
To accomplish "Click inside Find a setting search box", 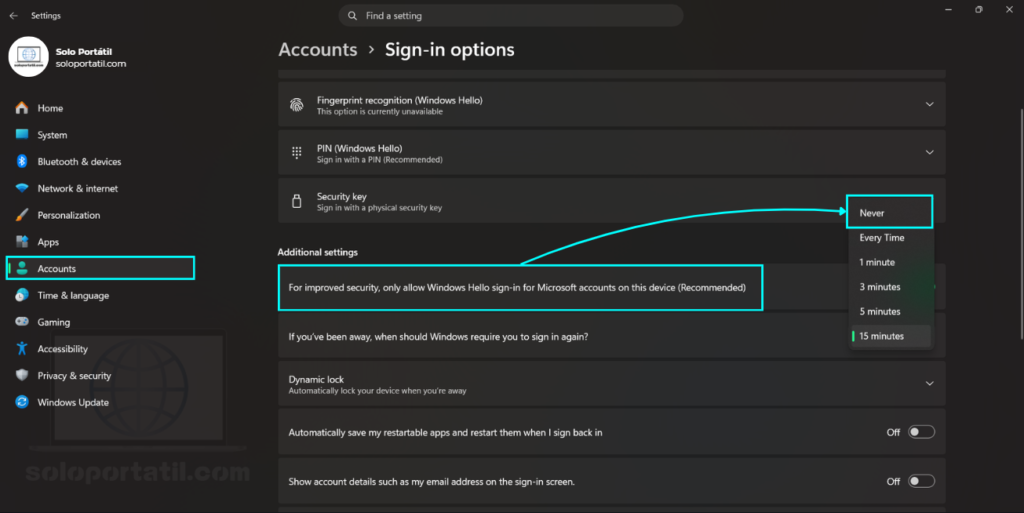I will click(511, 16).
